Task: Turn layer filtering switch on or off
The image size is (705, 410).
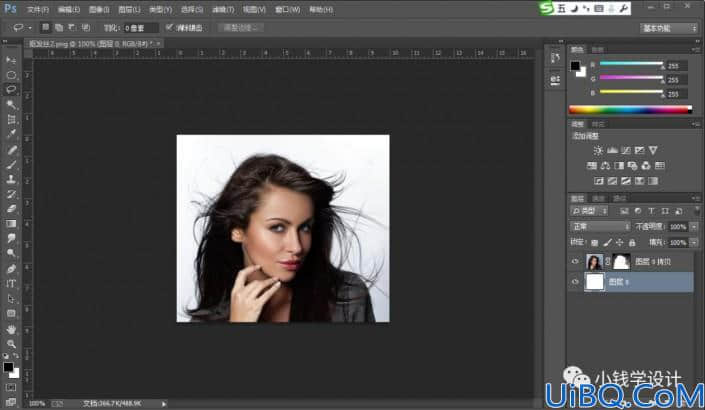Action: point(695,211)
